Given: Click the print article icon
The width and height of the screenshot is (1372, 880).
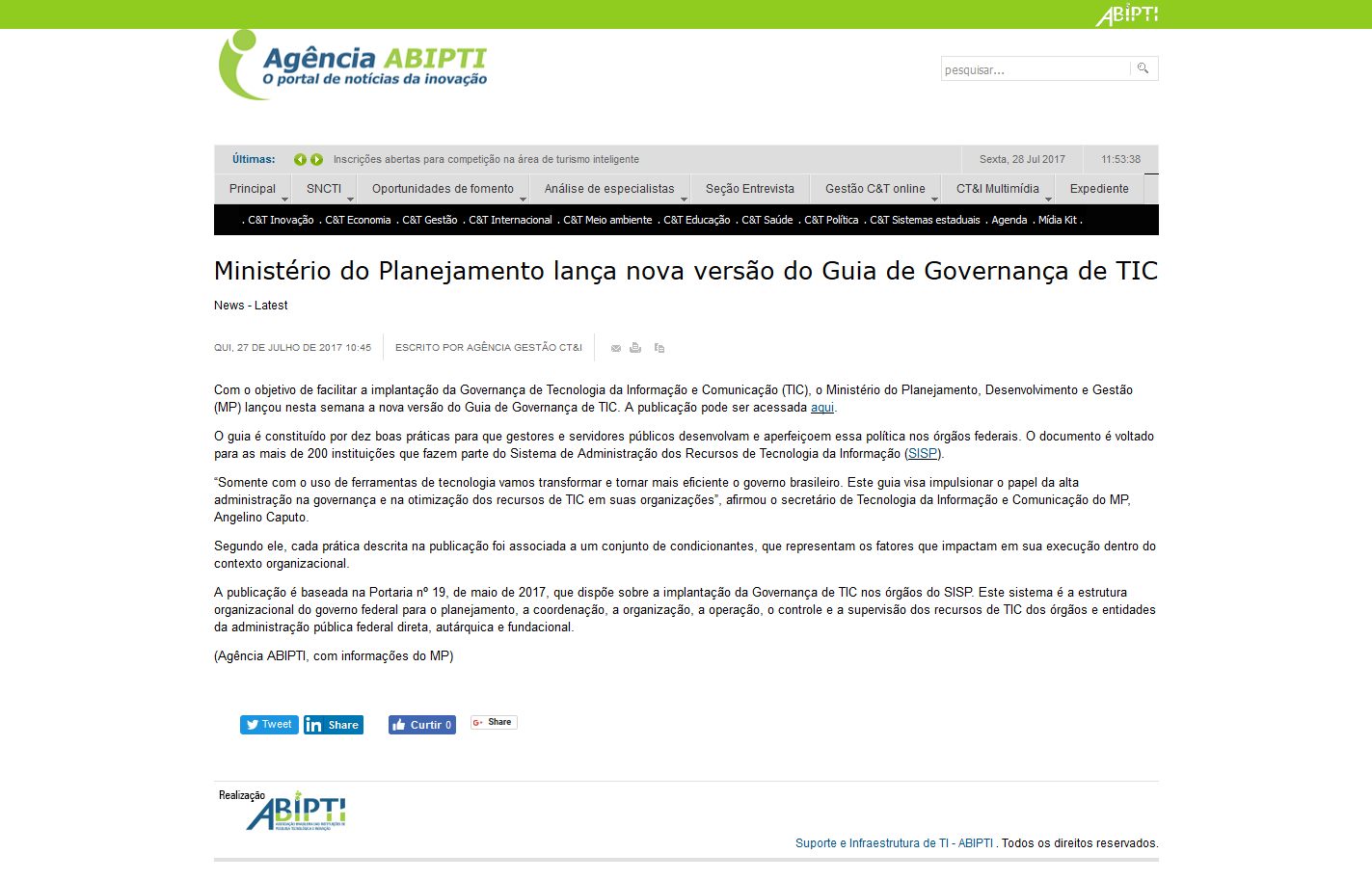Looking at the screenshot, I should [x=635, y=348].
